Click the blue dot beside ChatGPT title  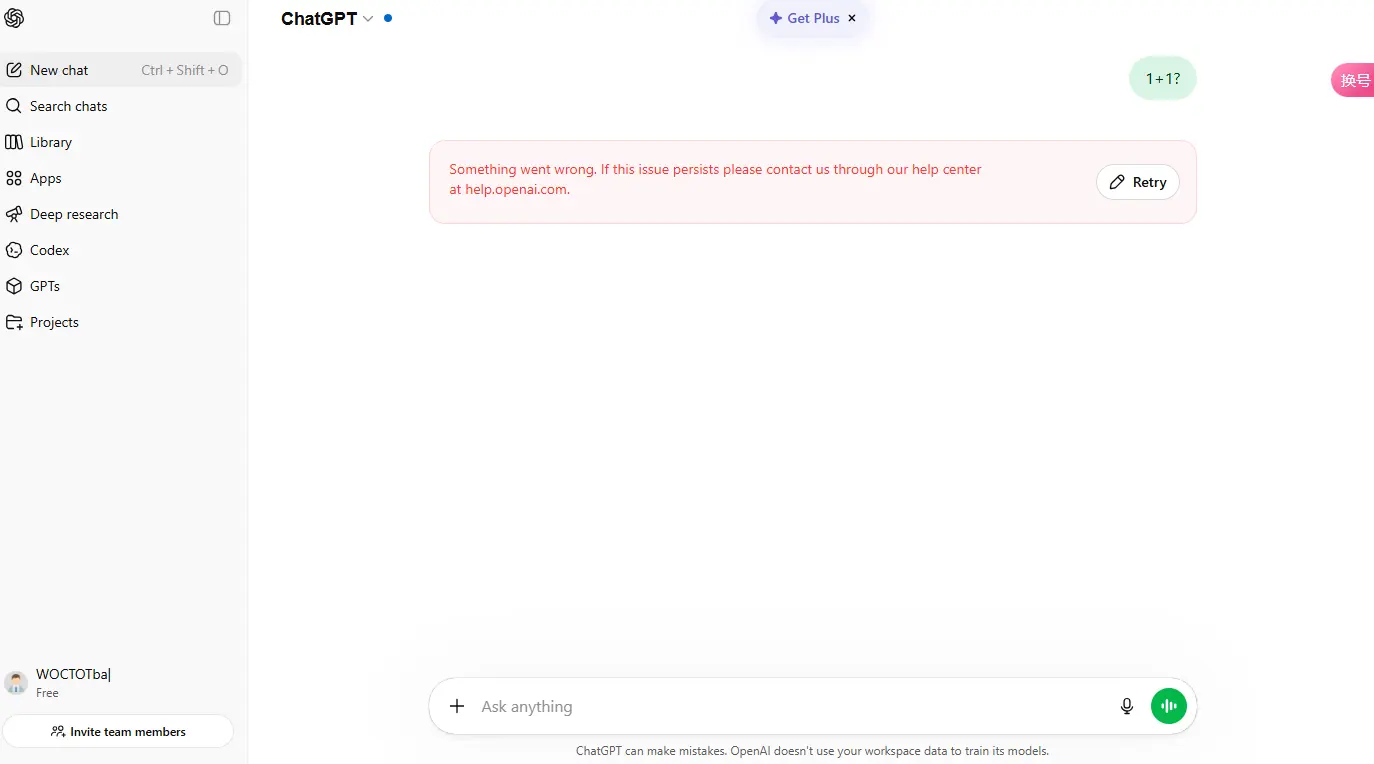388,18
